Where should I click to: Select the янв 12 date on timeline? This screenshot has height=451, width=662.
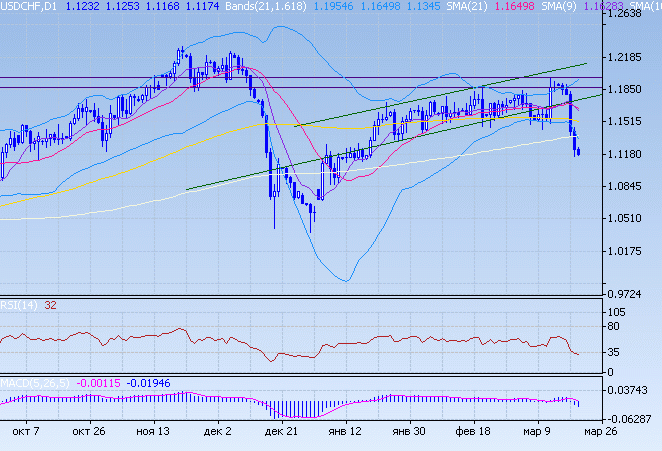pos(346,432)
